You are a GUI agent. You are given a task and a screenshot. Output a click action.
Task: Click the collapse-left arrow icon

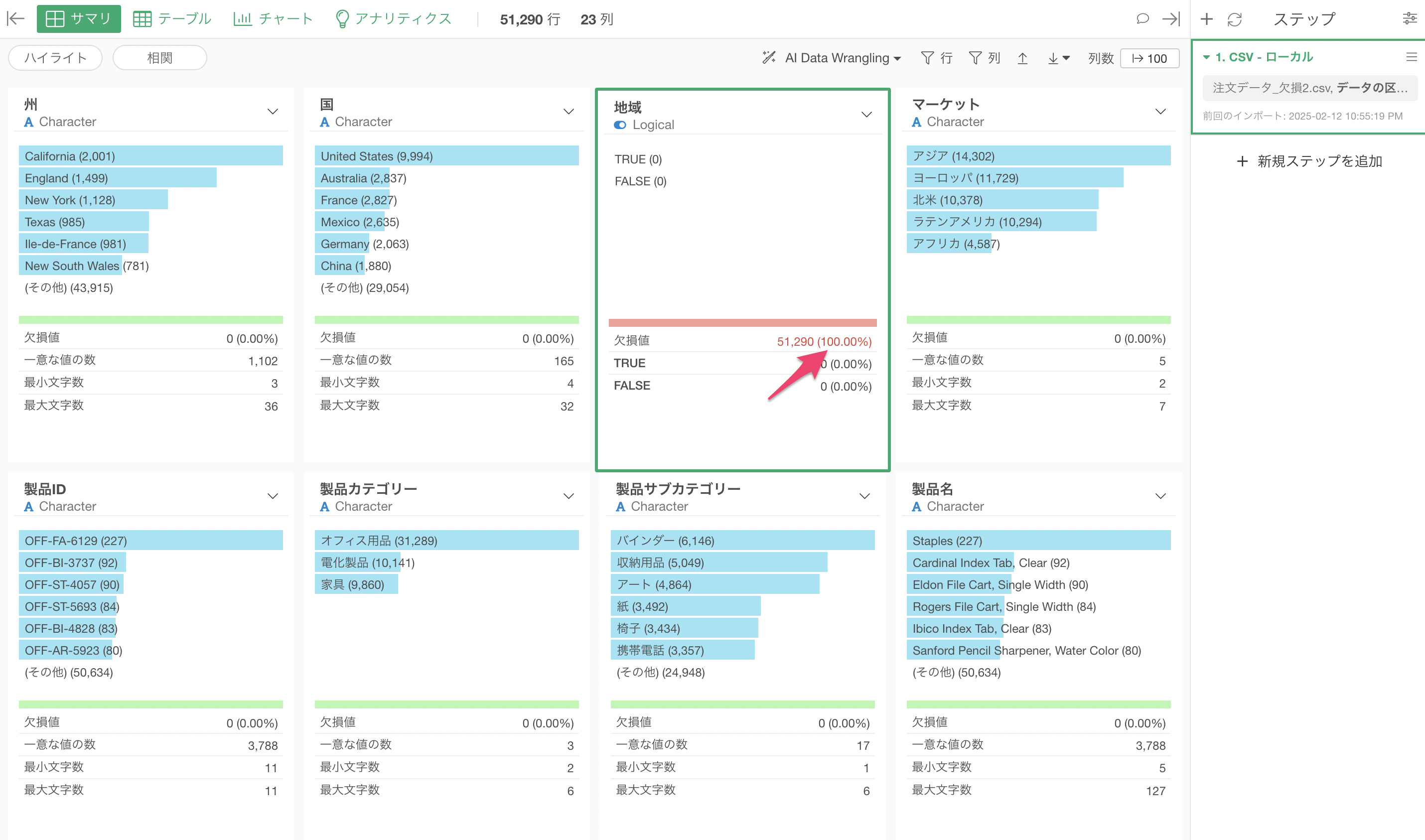coord(15,18)
